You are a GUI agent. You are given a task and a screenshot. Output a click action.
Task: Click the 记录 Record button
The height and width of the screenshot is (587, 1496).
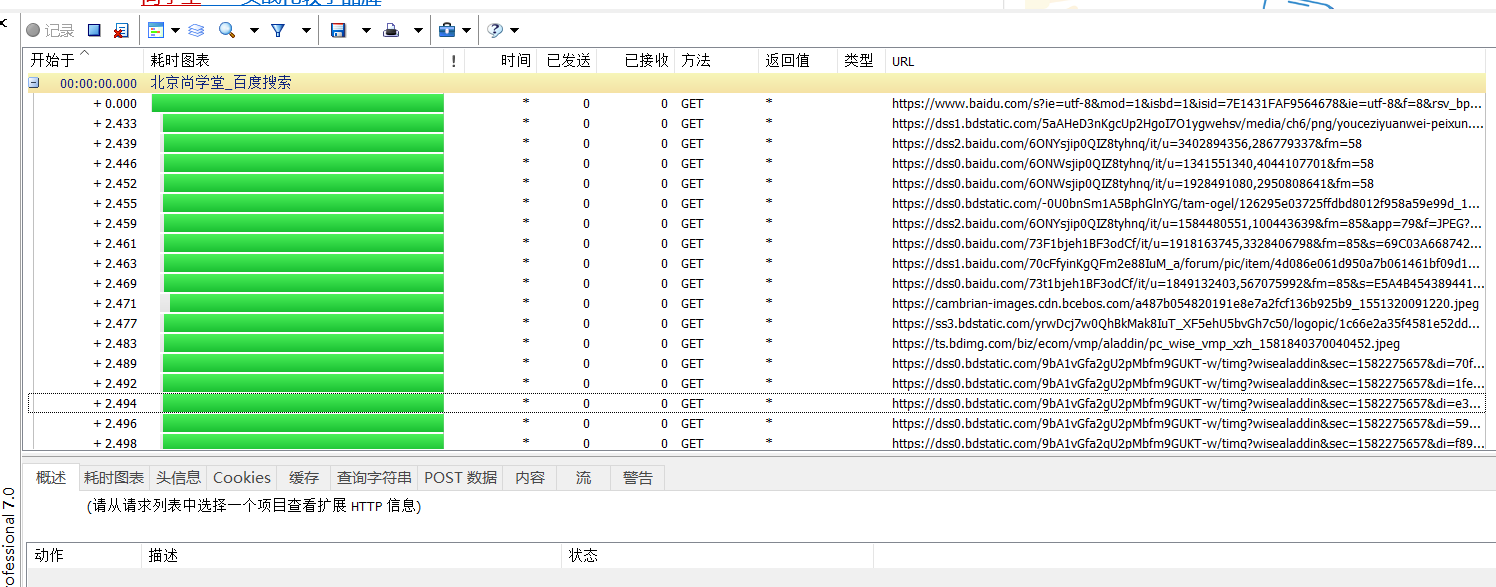coord(51,31)
